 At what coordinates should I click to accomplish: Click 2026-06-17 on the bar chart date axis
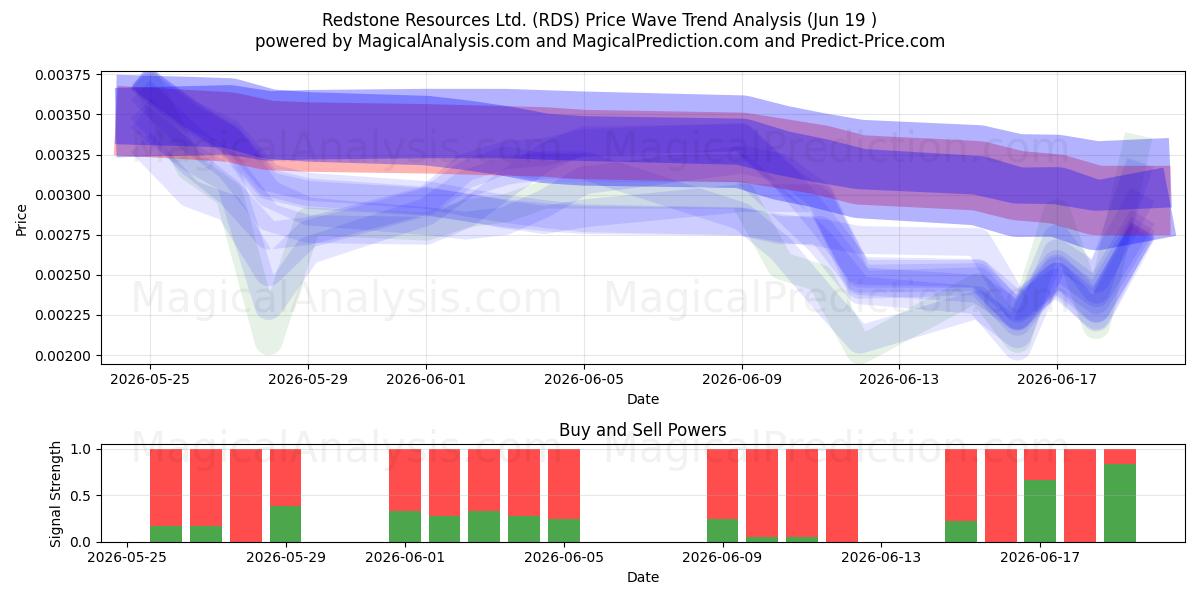point(1040,557)
